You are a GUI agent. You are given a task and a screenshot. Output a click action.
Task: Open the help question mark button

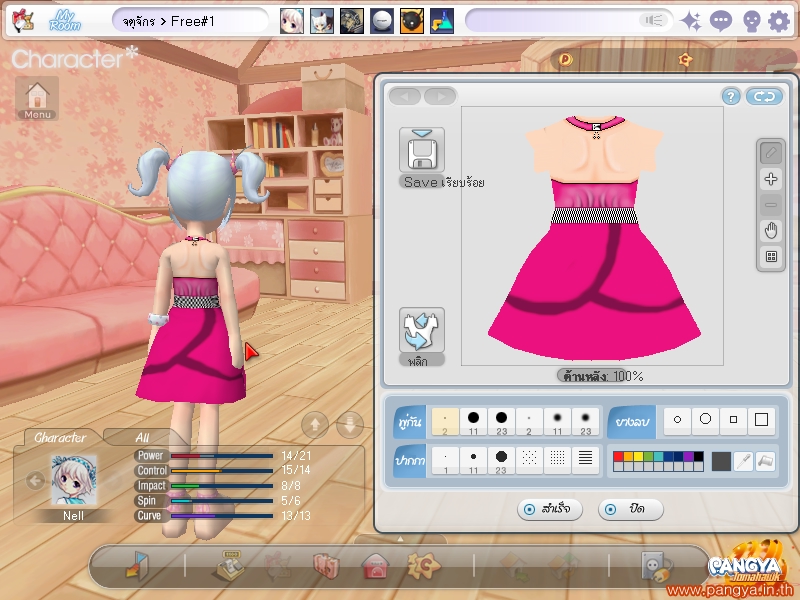[731, 96]
